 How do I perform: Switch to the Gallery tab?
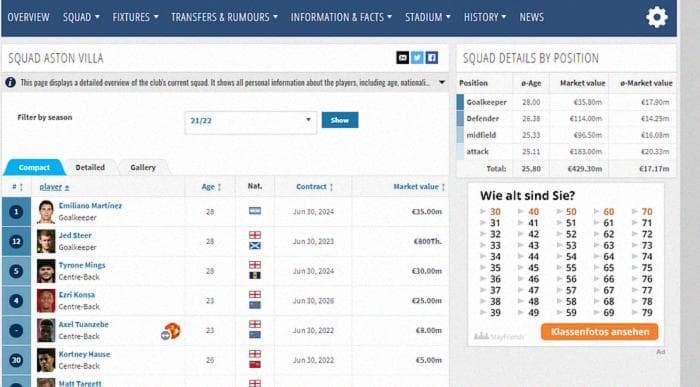143,167
